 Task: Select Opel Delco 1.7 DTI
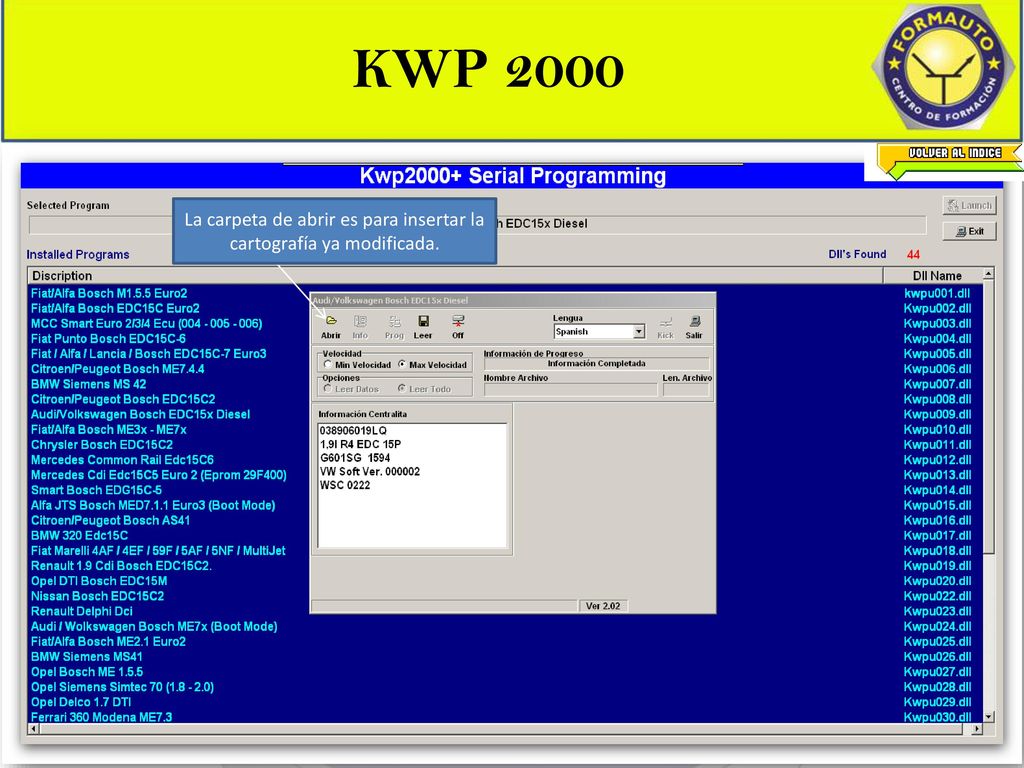tap(81, 702)
